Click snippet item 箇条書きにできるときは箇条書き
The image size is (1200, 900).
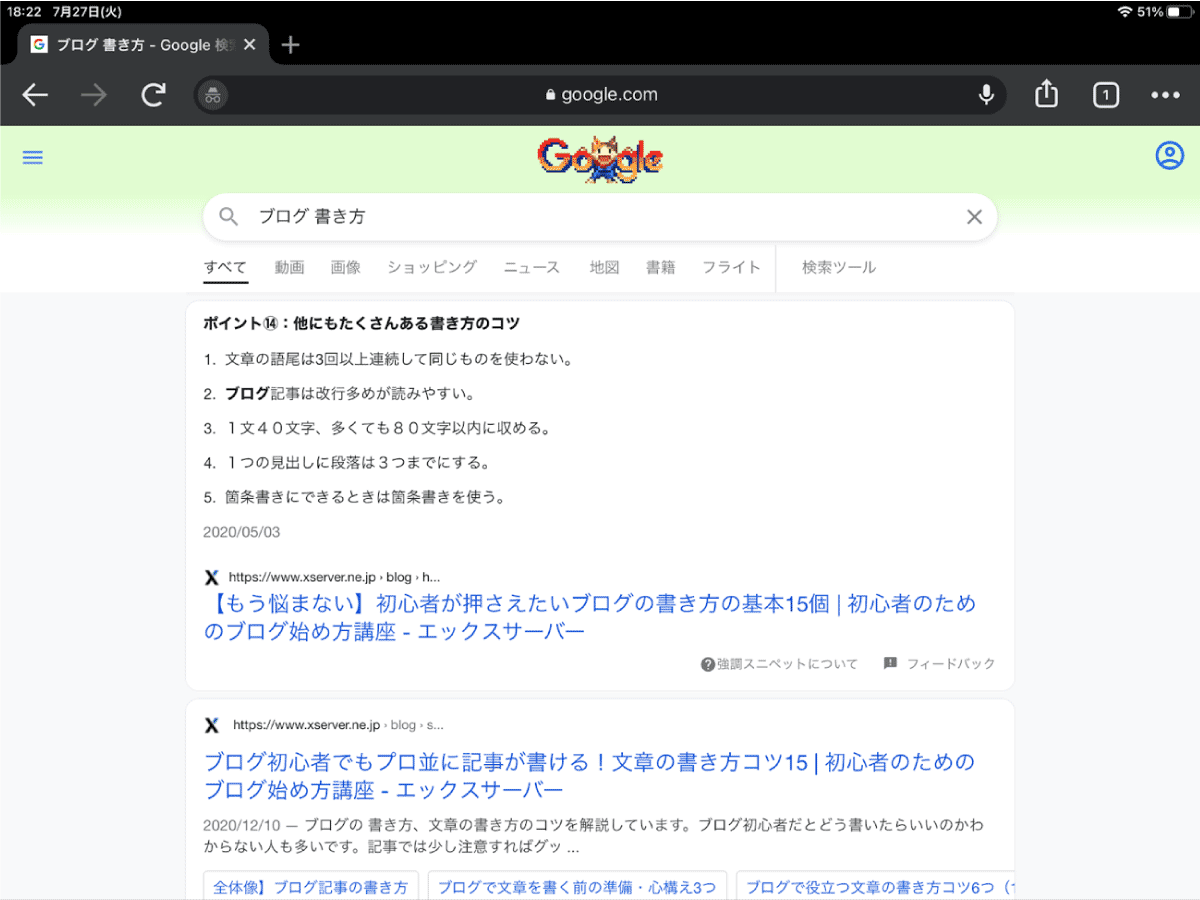coord(366,497)
